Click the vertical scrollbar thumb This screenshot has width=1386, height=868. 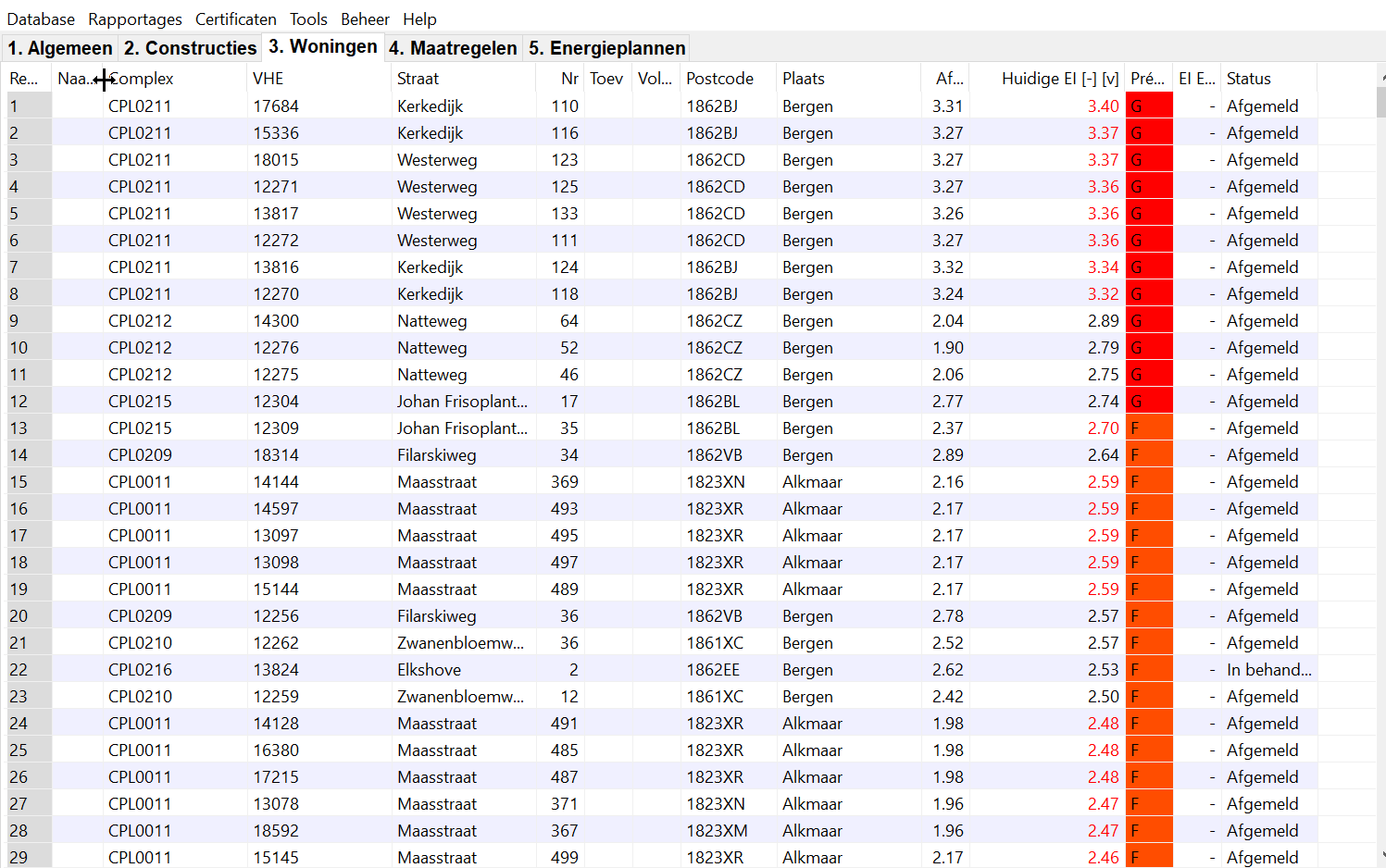[1380, 103]
